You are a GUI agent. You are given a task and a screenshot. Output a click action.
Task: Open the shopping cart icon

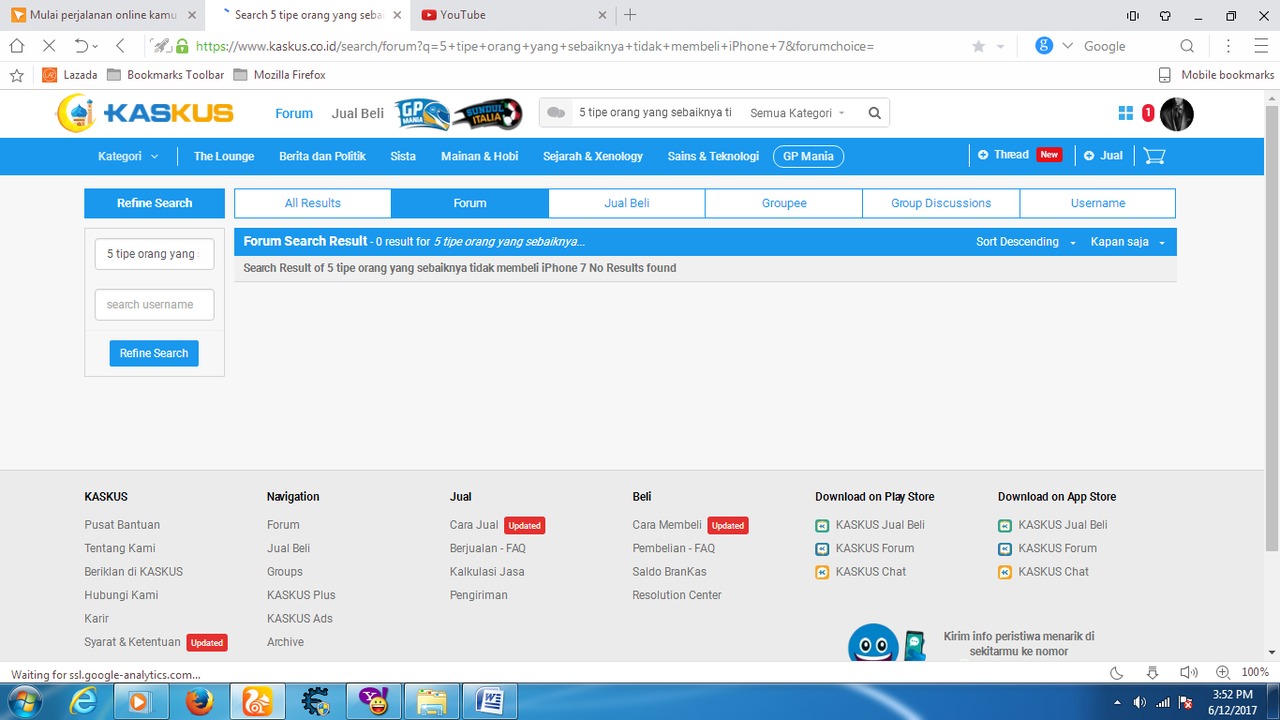1154,156
